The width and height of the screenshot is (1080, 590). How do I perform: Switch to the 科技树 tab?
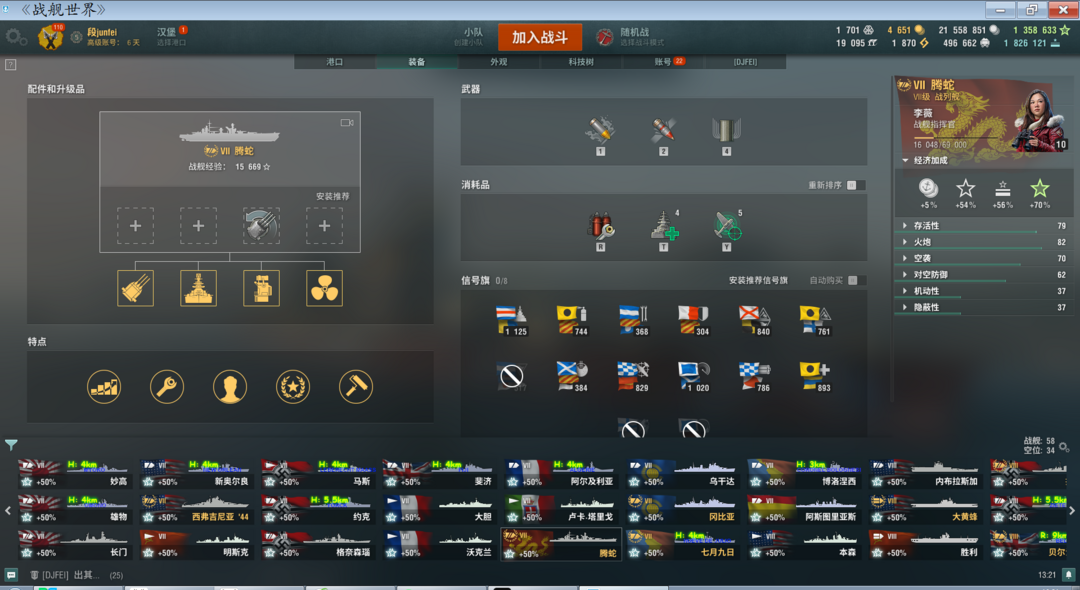(x=581, y=62)
